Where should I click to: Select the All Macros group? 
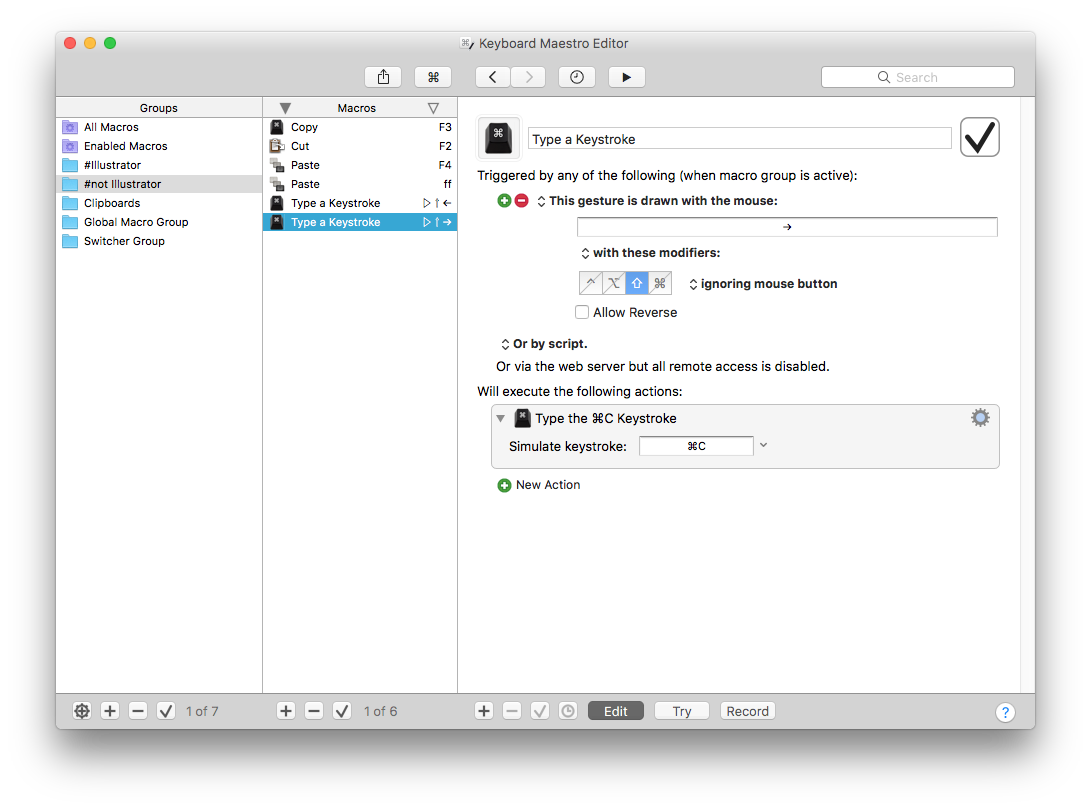tap(159, 127)
